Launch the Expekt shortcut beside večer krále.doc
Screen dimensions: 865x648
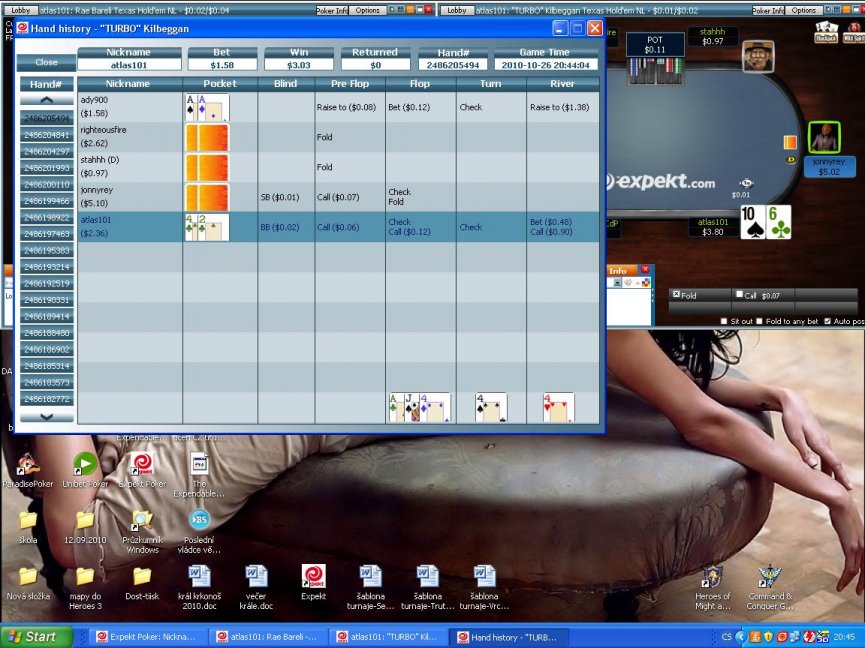[313, 582]
